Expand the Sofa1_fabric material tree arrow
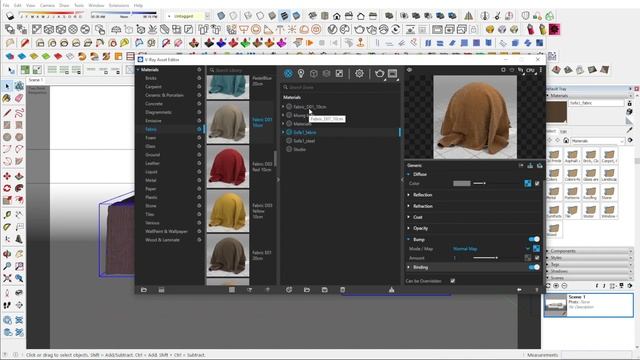The height and width of the screenshot is (360, 640). (x=283, y=132)
